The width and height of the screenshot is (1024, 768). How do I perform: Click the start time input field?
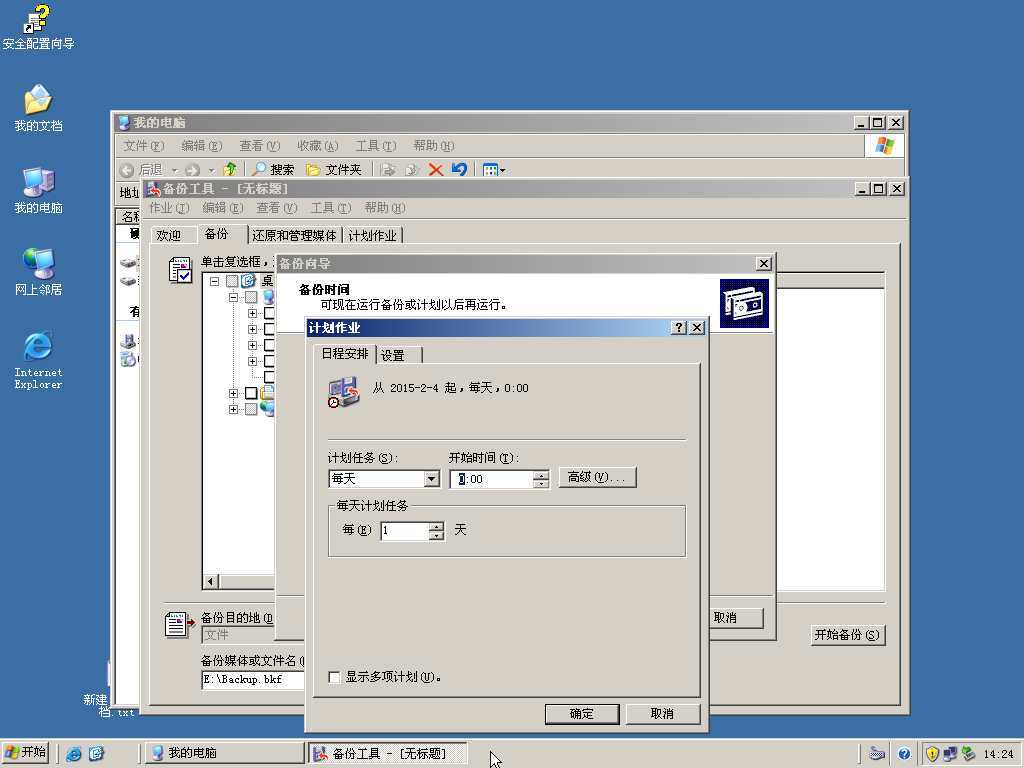[x=492, y=479]
